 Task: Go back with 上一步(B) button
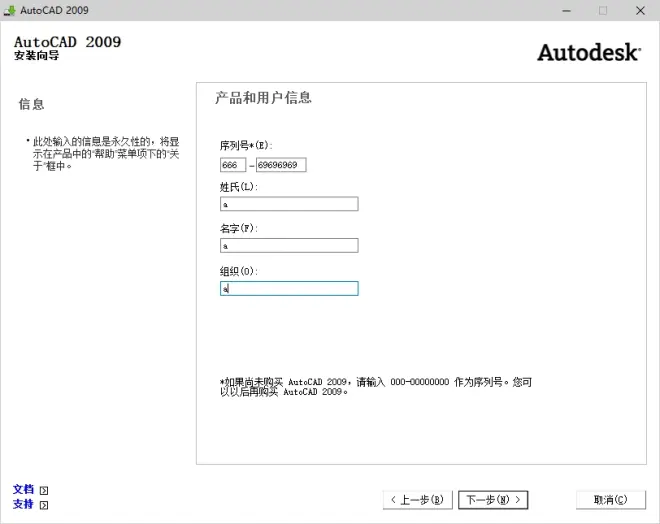click(418, 500)
